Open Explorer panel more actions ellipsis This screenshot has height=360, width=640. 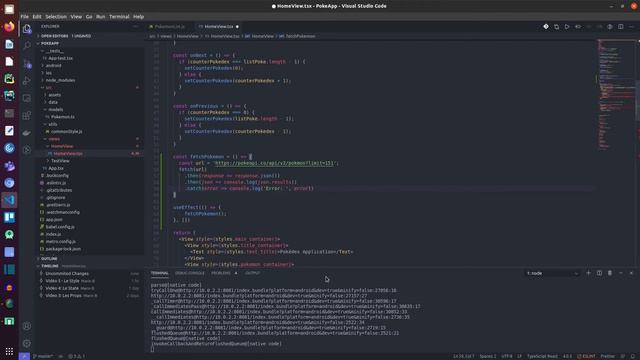[136, 27]
